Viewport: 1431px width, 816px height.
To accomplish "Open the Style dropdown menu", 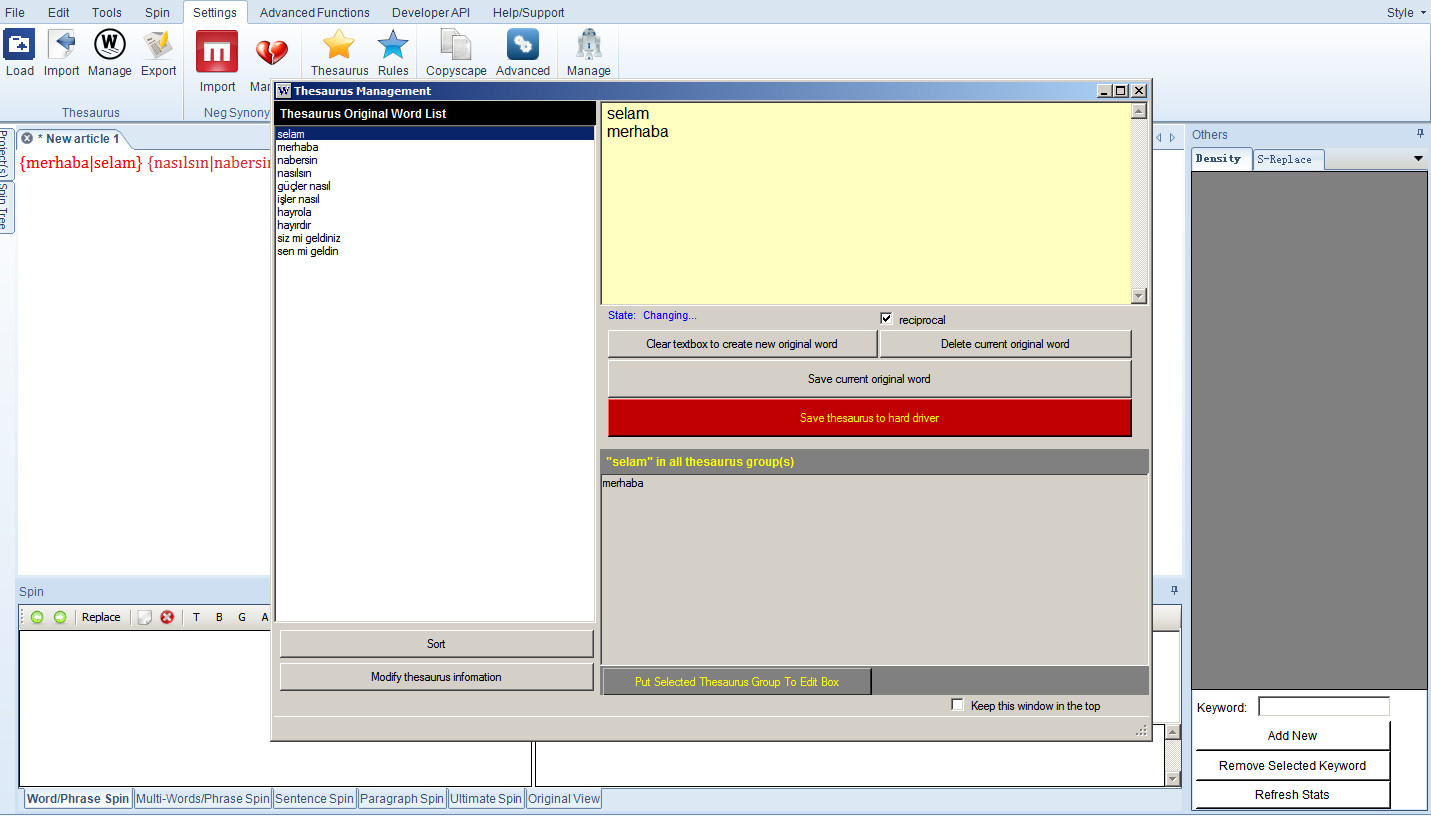I will pyautogui.click(x=1405, y=13).
